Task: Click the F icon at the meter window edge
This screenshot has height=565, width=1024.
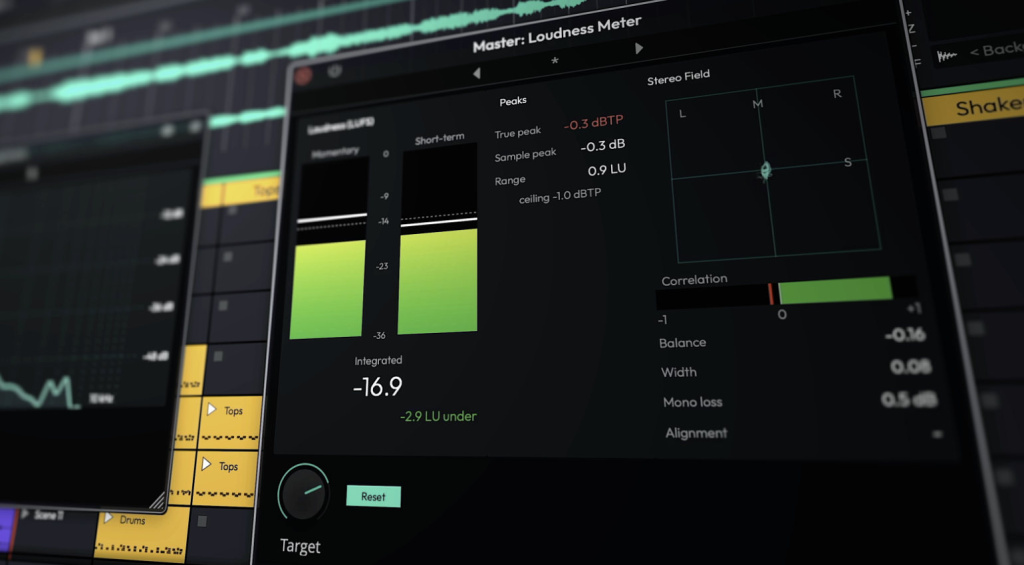Action: pos(917,61)
